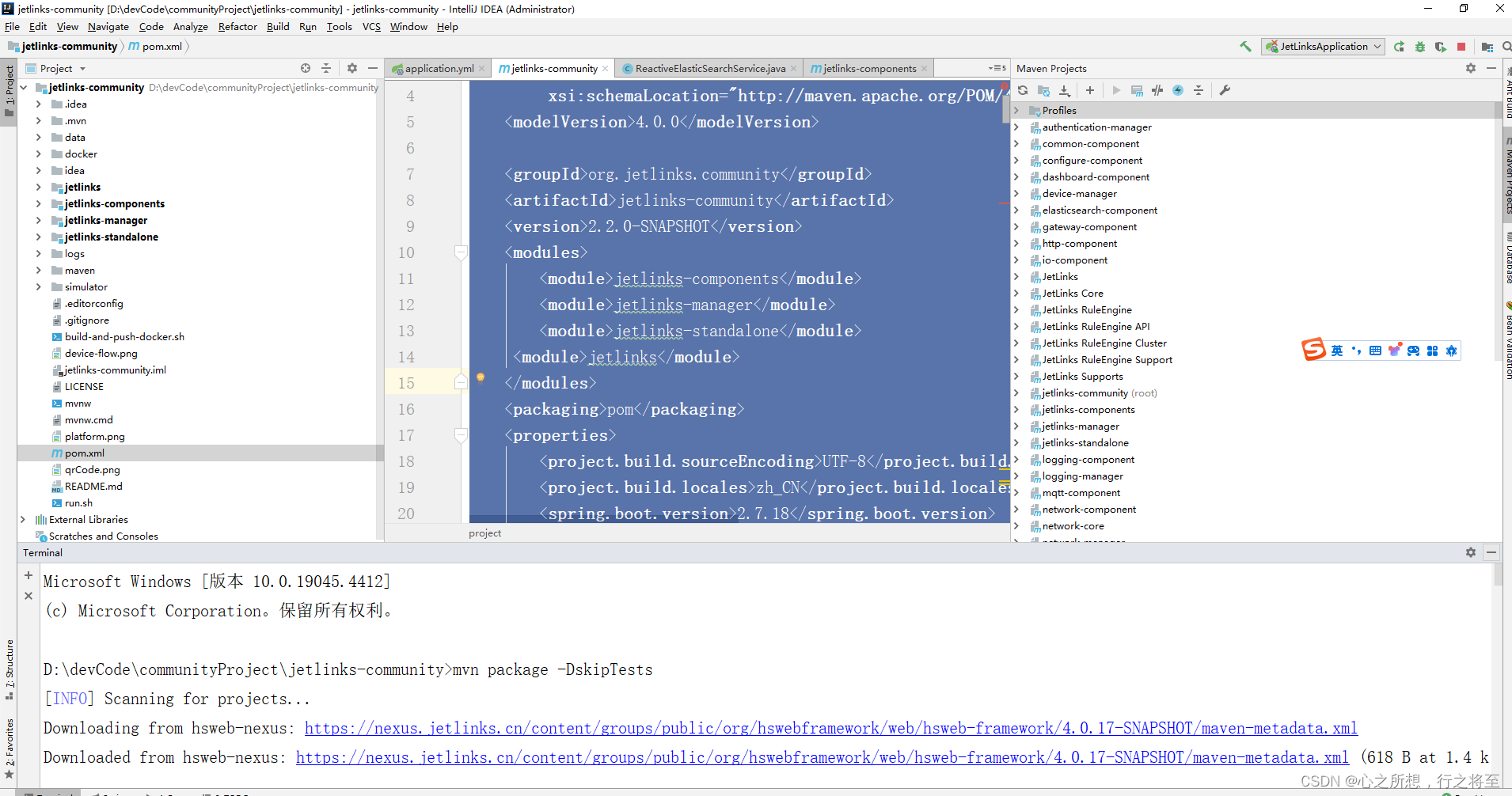Open the Downloading from hsweb-nexus metadata link
The width and height of the screenshot is (1512, 796).
click(831, 728)
